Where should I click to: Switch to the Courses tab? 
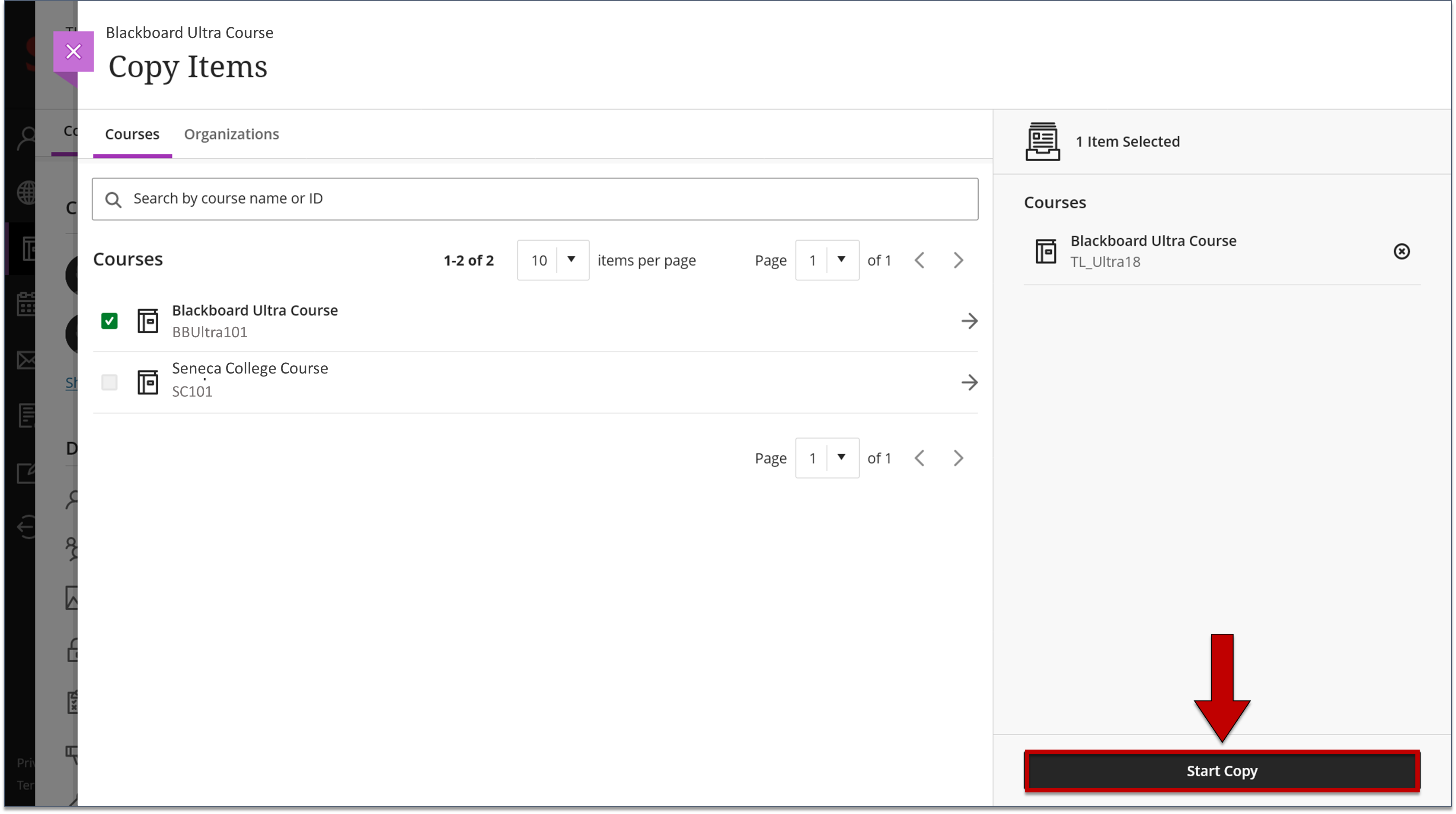(132, 134)
